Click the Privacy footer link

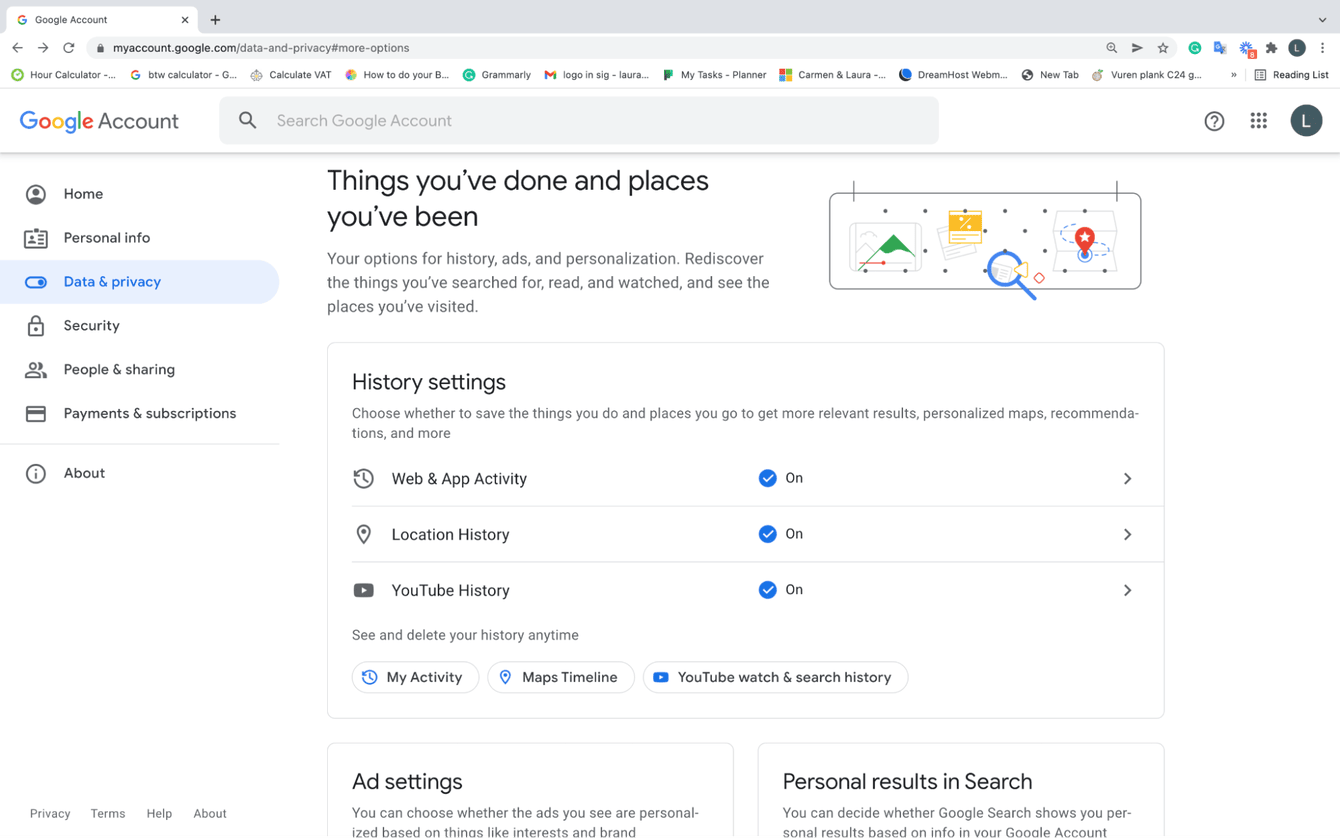(50, 813)
